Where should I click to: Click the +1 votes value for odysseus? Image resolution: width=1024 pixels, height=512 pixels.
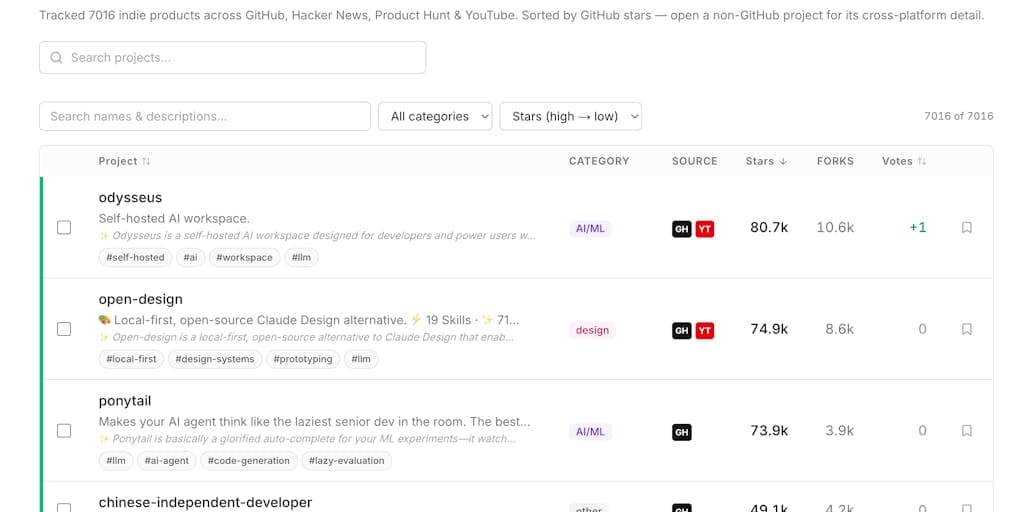click(918, 227)
